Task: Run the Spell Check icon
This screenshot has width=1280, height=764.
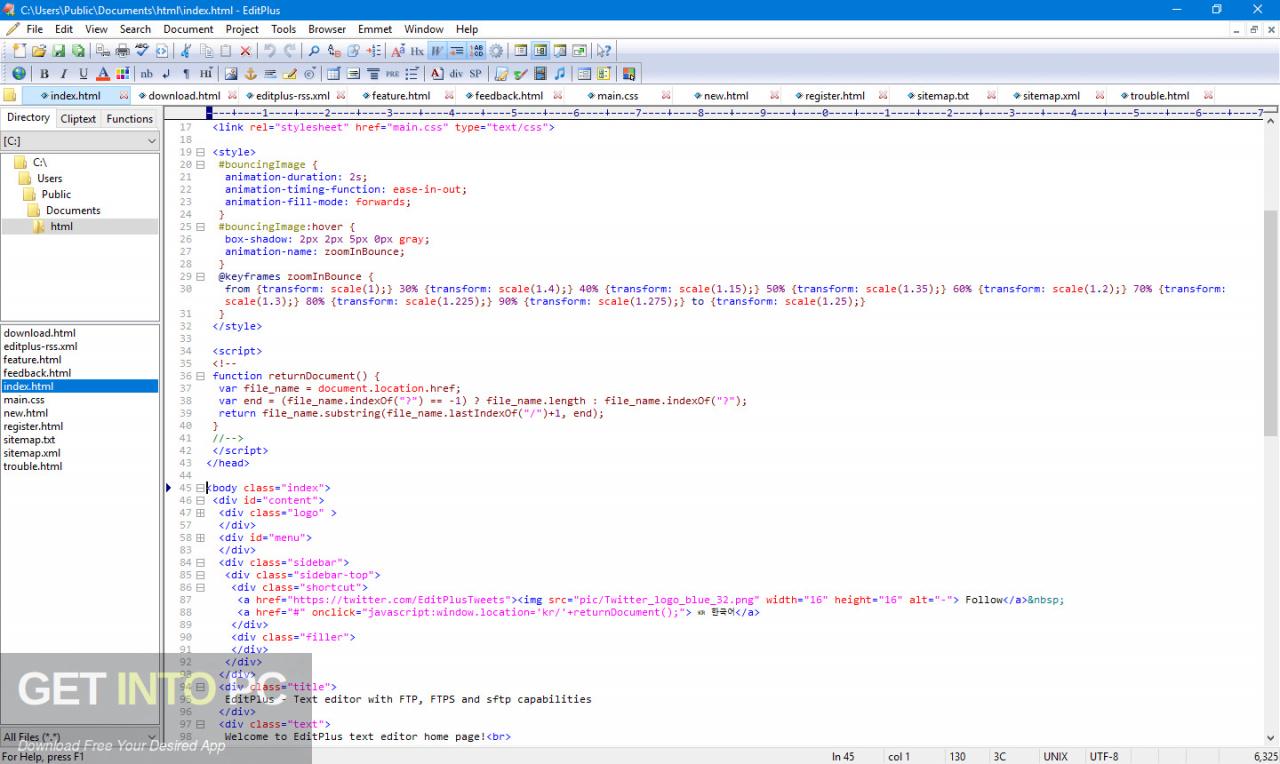Action: (x=142, y=50)
